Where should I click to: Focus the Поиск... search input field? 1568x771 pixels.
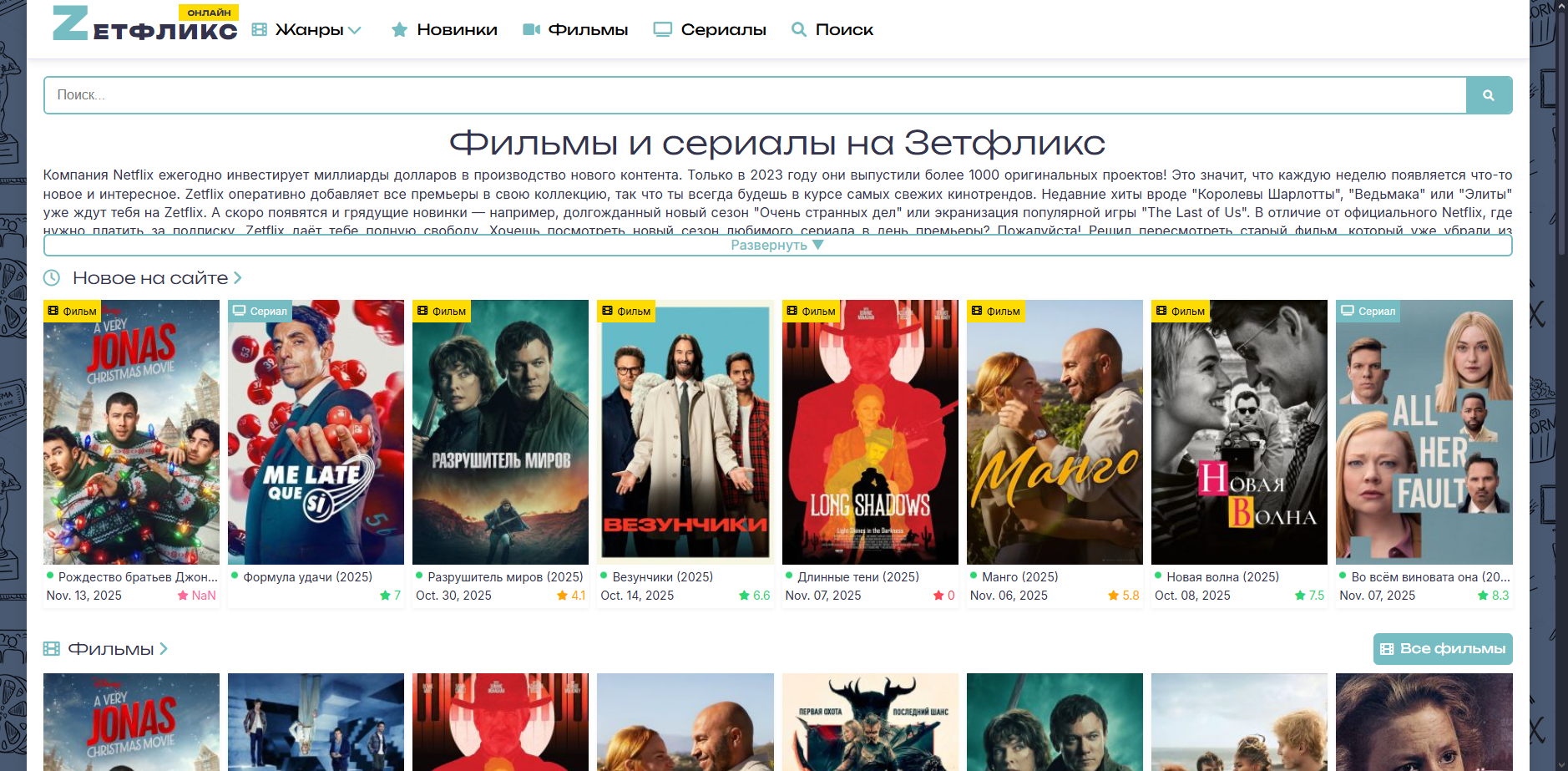tap(756, 95)
